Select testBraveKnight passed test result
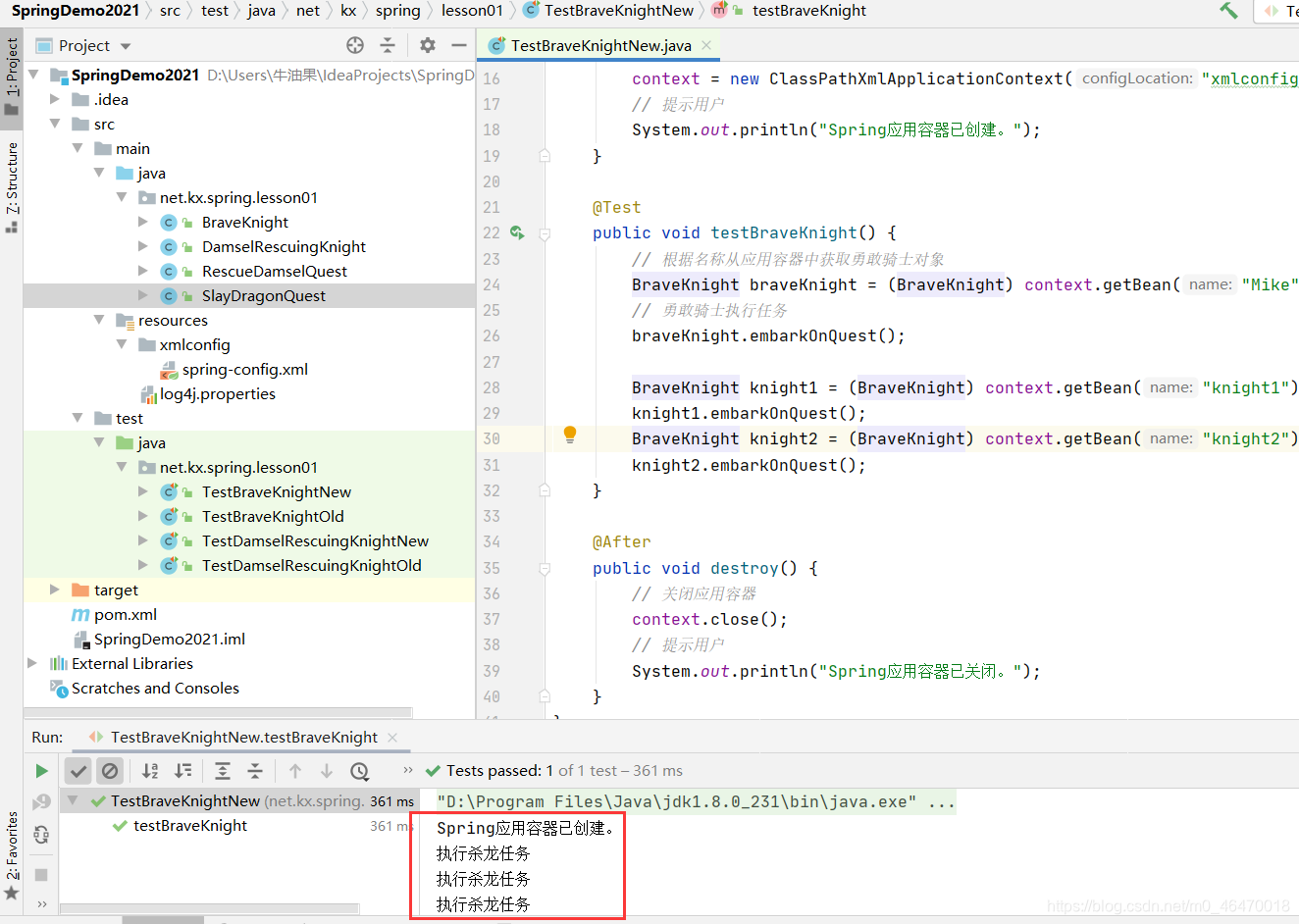The height and width of the screenshot is (924, 1299). point(190,826)
